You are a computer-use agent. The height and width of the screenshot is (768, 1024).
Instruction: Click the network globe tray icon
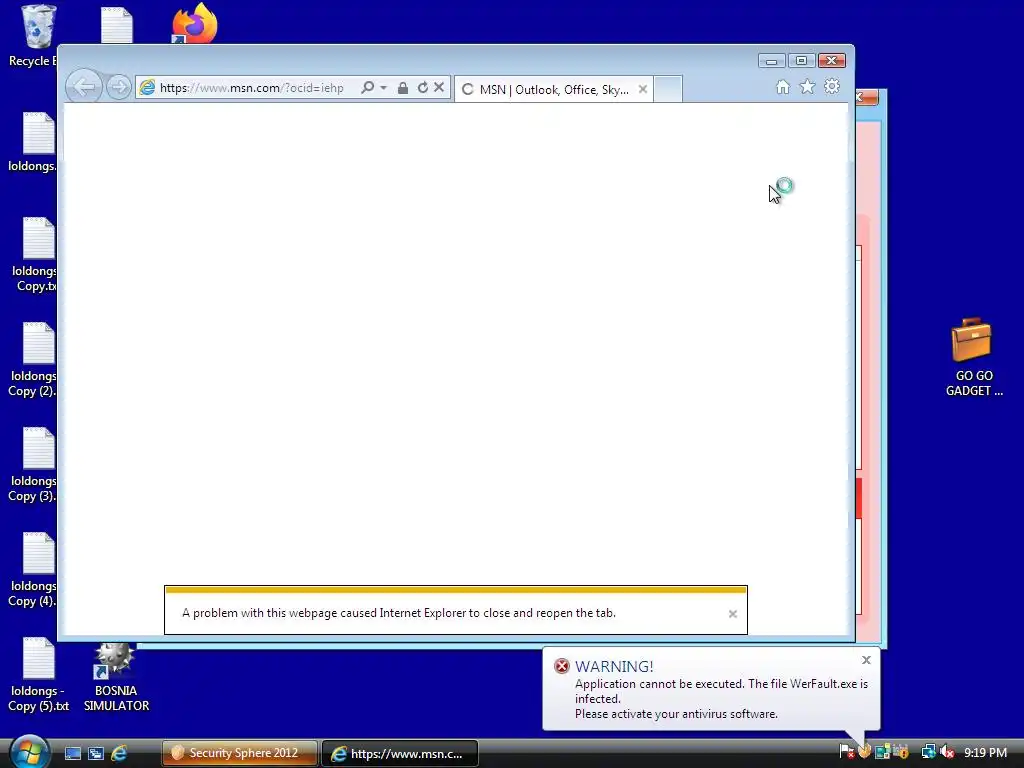928,752
